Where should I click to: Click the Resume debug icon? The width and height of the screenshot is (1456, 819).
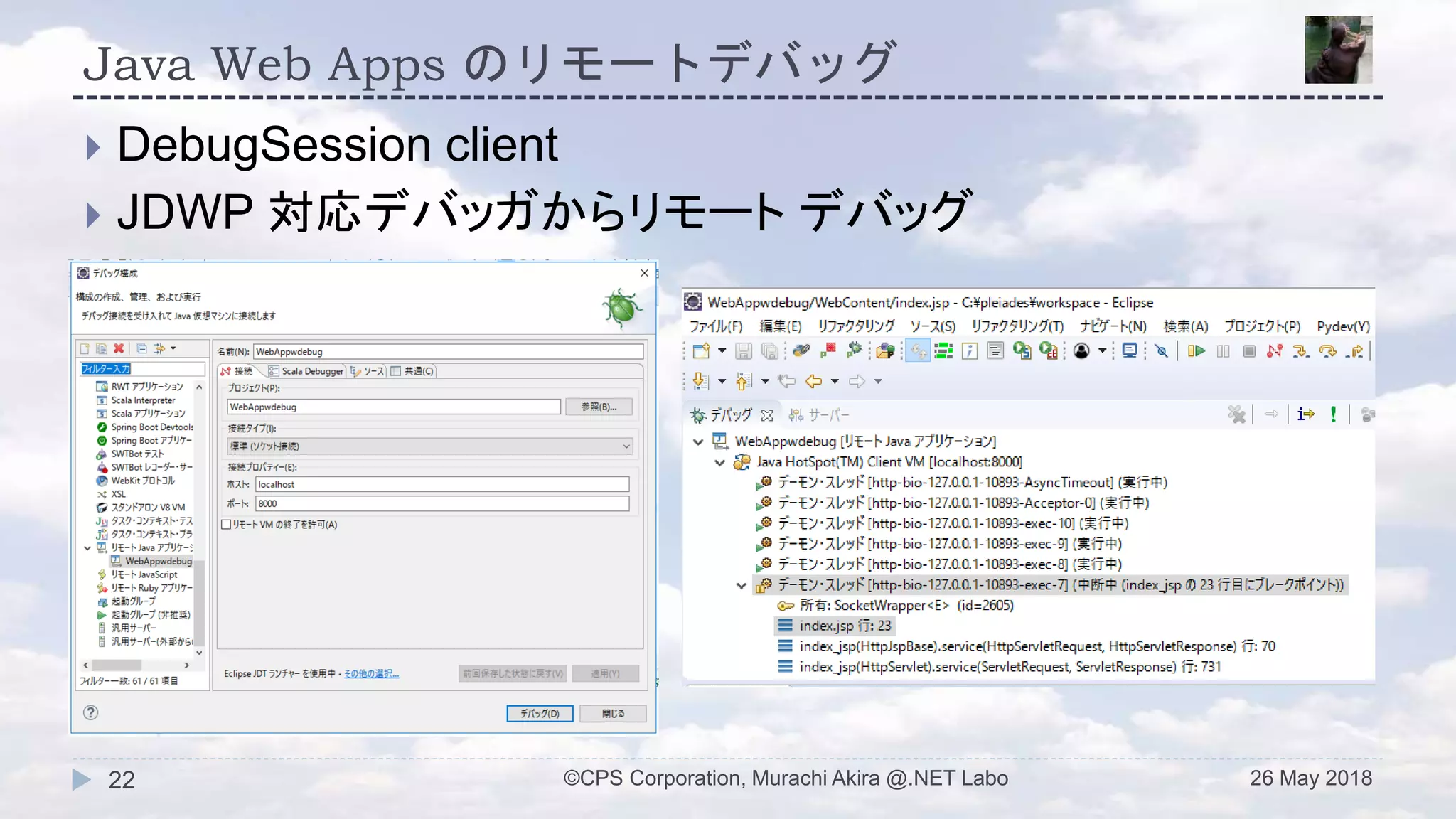[1197, 350]
